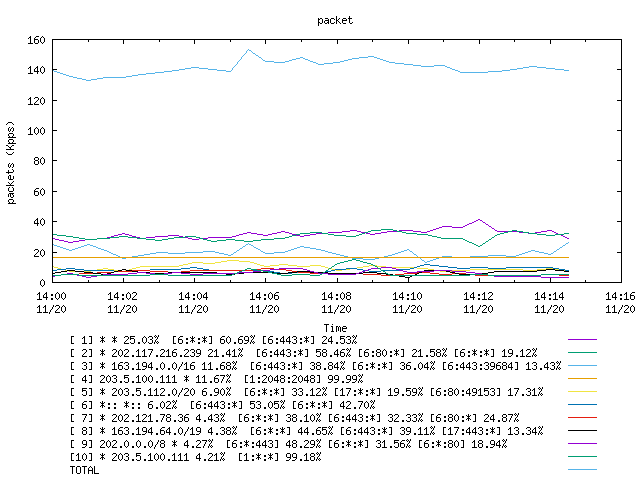Image resolution: width=640 pixels, height=480 pixels.
Task: Click the y-axis tick value 80
Action: pos(39,161)
